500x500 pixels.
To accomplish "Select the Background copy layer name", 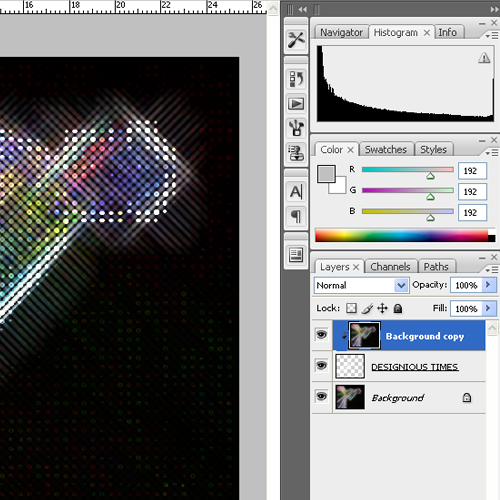I will pyautogui.click(x=425, y=336).
